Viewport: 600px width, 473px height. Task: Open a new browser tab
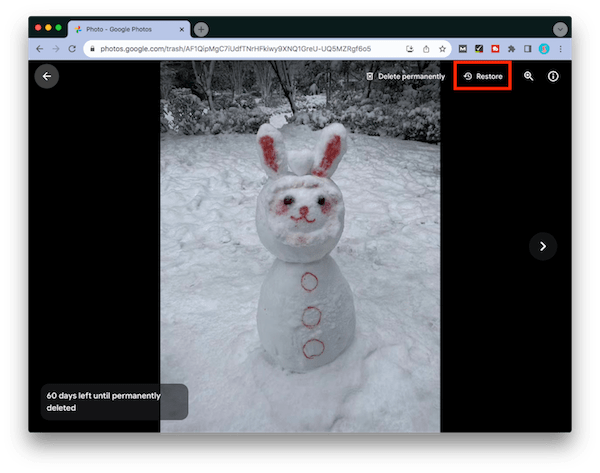pyautogui.click(x=201, y=29)
